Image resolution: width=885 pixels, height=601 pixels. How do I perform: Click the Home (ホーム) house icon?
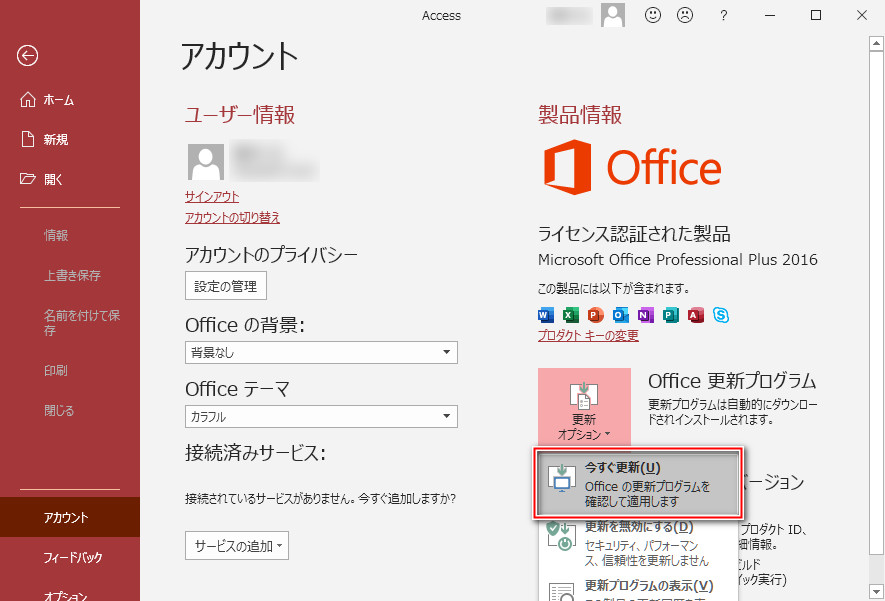click(x=28, y=99)
